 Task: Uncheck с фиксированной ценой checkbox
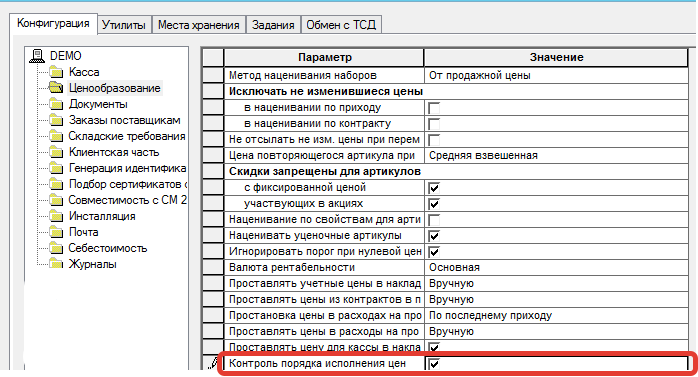click(x=434, y=188)
